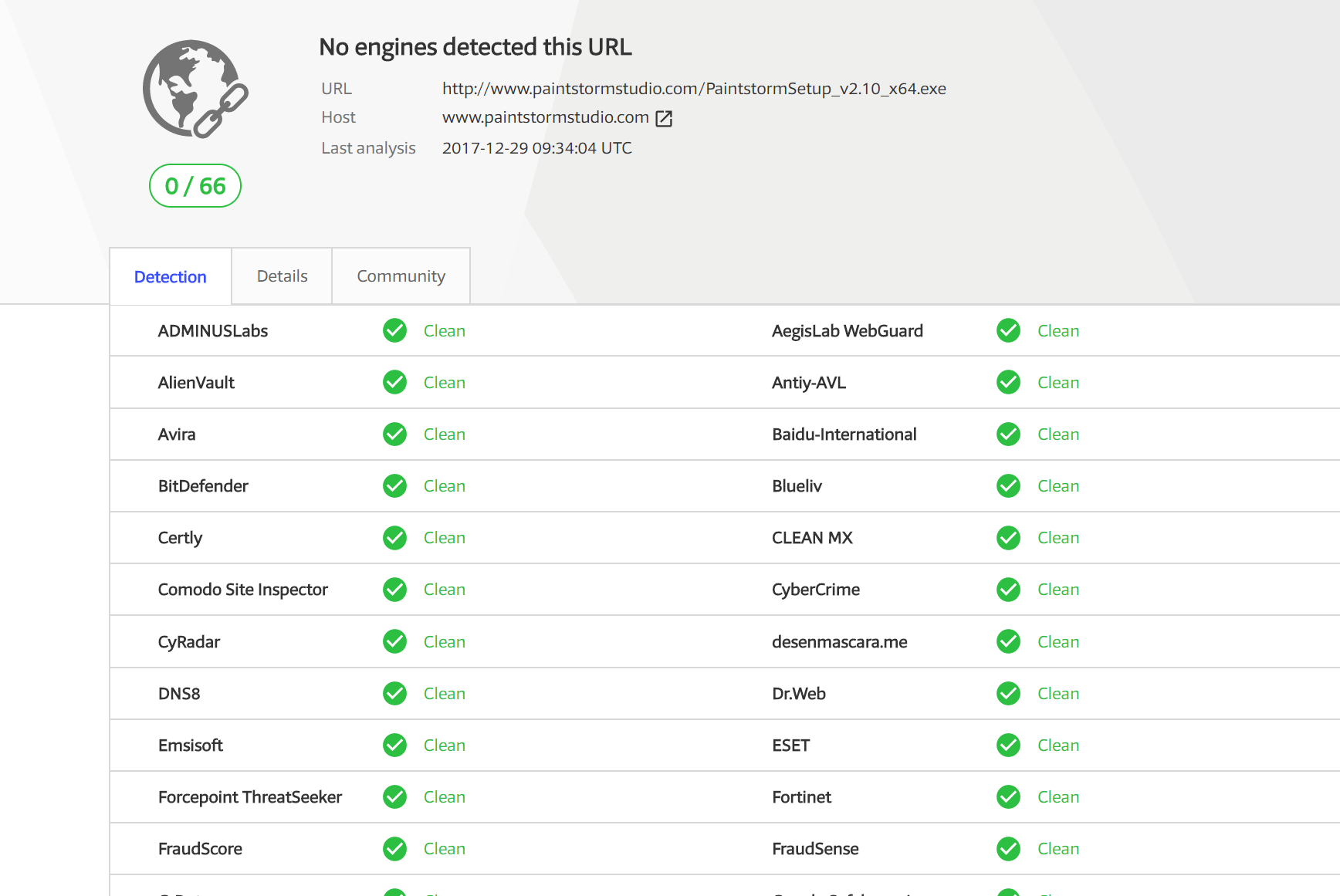Click the FraudScore engine name

pos(200,849)
